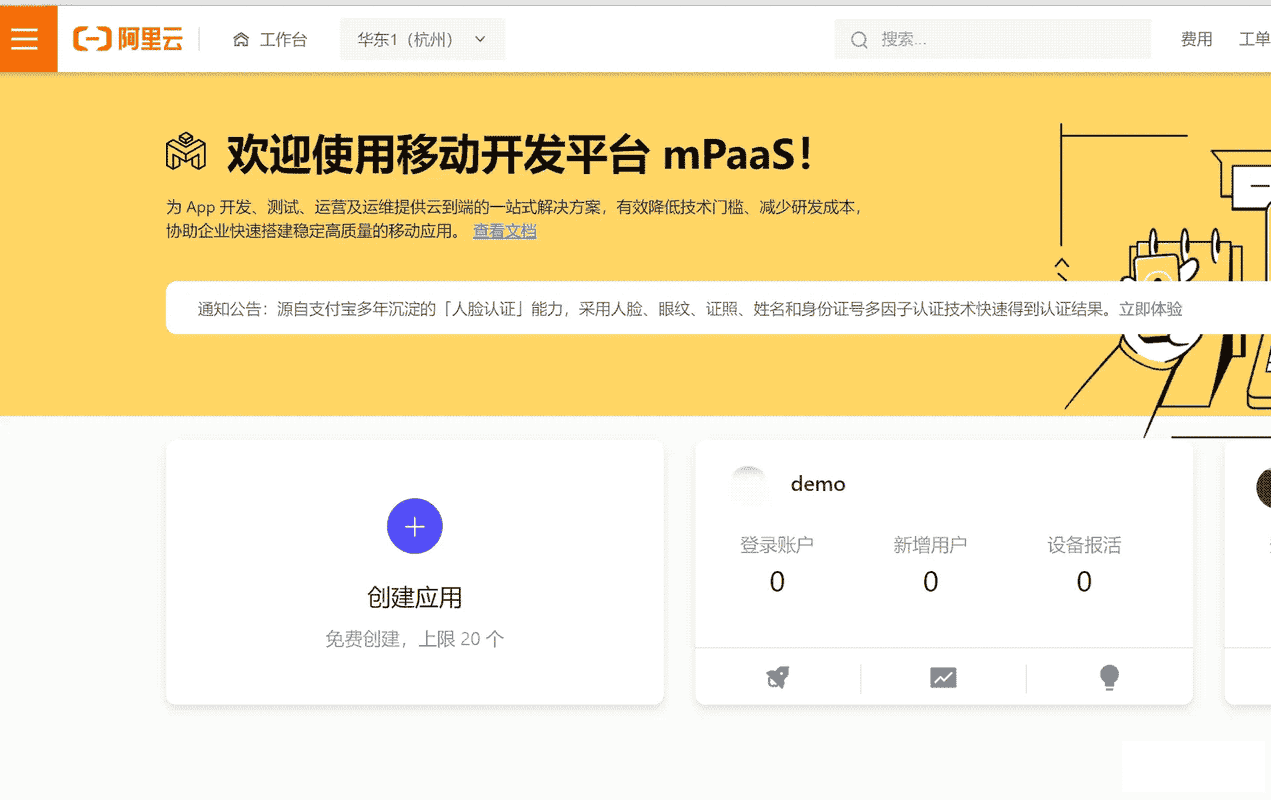Click the Alibaba Cloud logo
The image size is (1271, 800).
tap(128, 39)
